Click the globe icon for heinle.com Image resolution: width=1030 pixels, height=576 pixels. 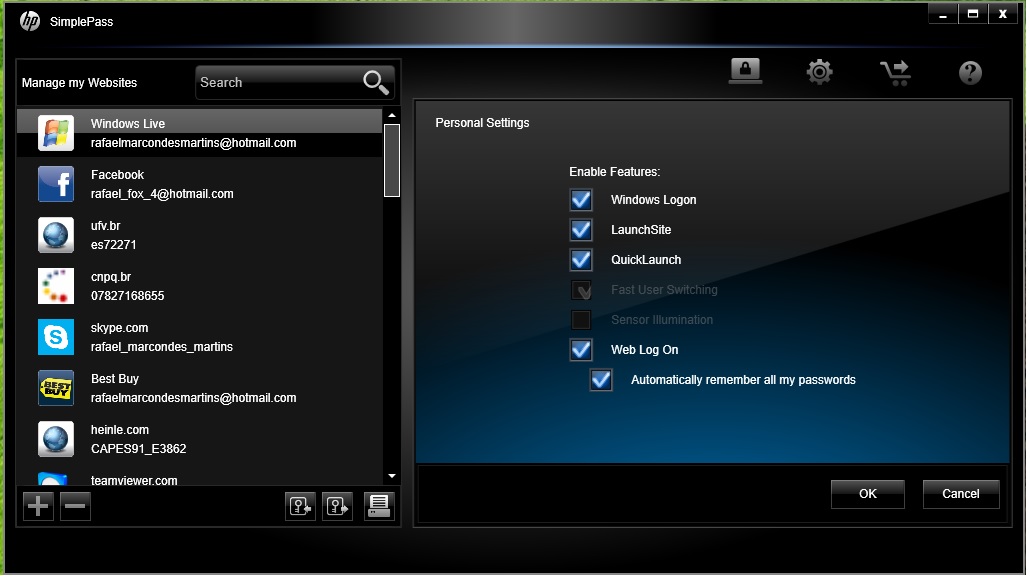click(56, 439)
